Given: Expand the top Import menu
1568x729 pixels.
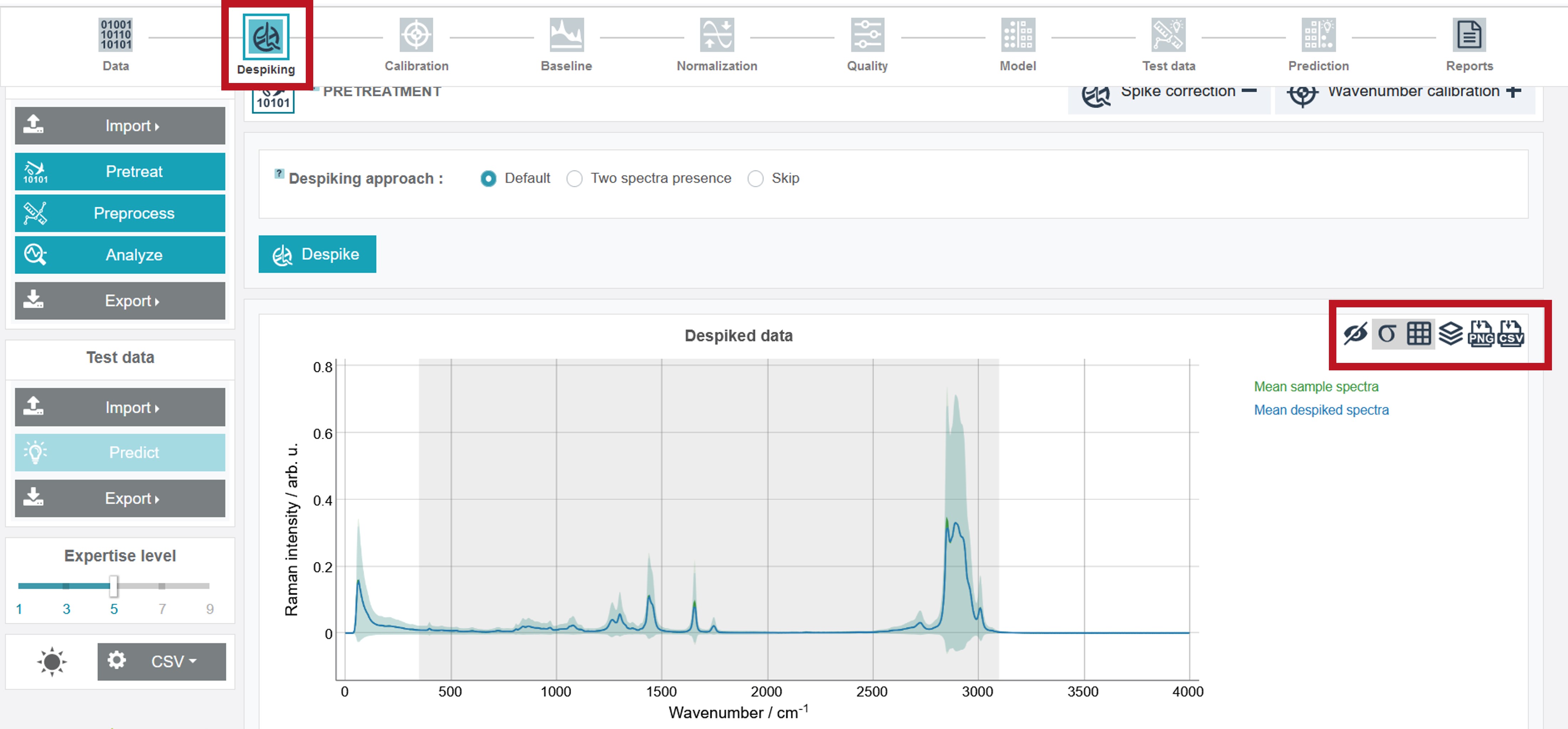Looking at the screenshot, I should pyautogui.click(x=120, y=126).
